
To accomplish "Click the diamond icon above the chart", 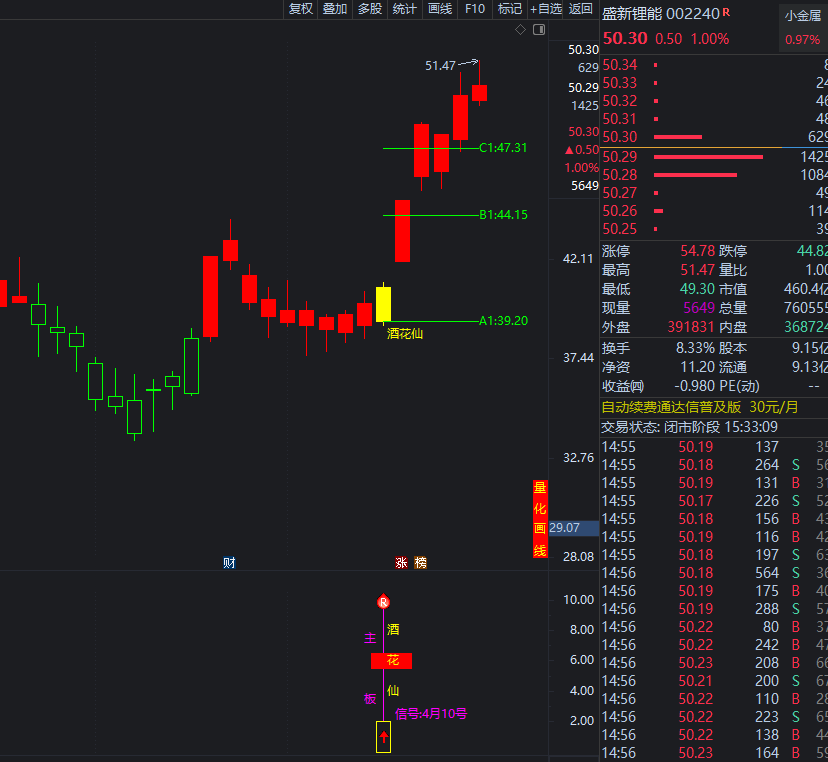I will (520, 30).
